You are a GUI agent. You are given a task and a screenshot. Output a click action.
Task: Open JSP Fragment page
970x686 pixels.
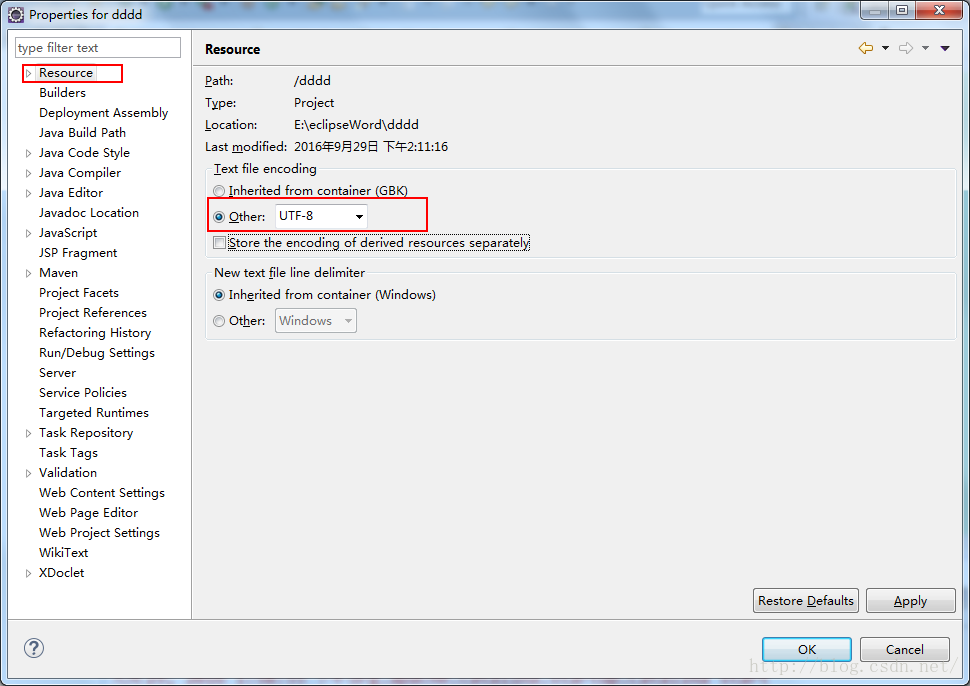(78, 252)
